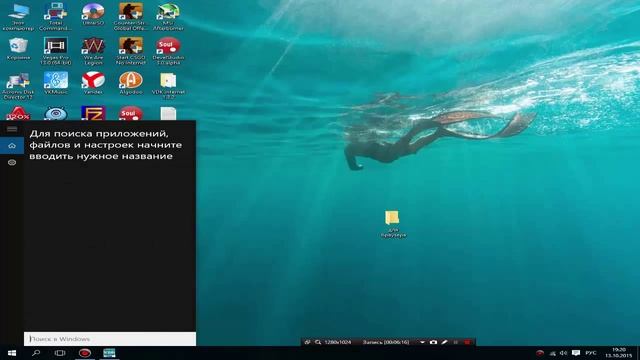Launch the Counter-Strike Global Offensive shortcut

131,17
